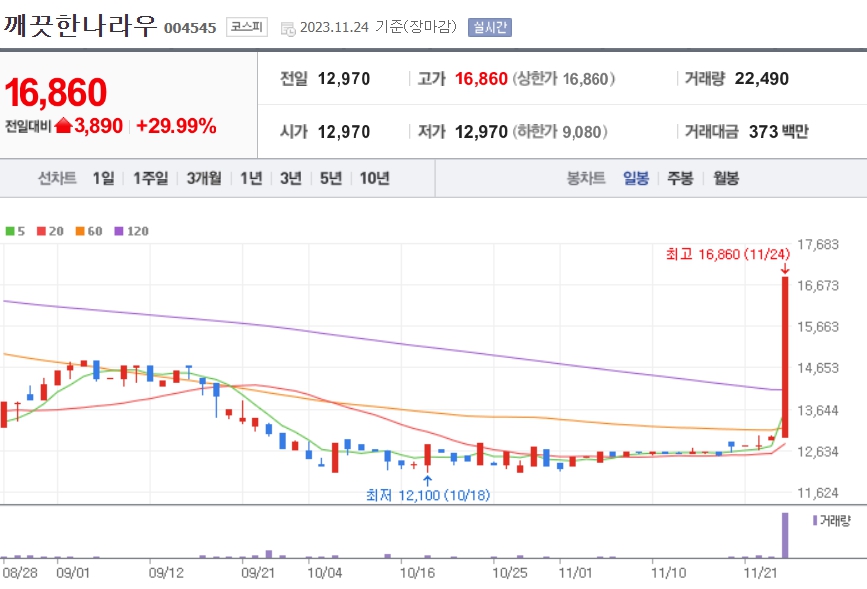Viewport: 867px width, 589px height.
Task: Click the tall purple volume bar on 11/24
Action: (785, 535)
